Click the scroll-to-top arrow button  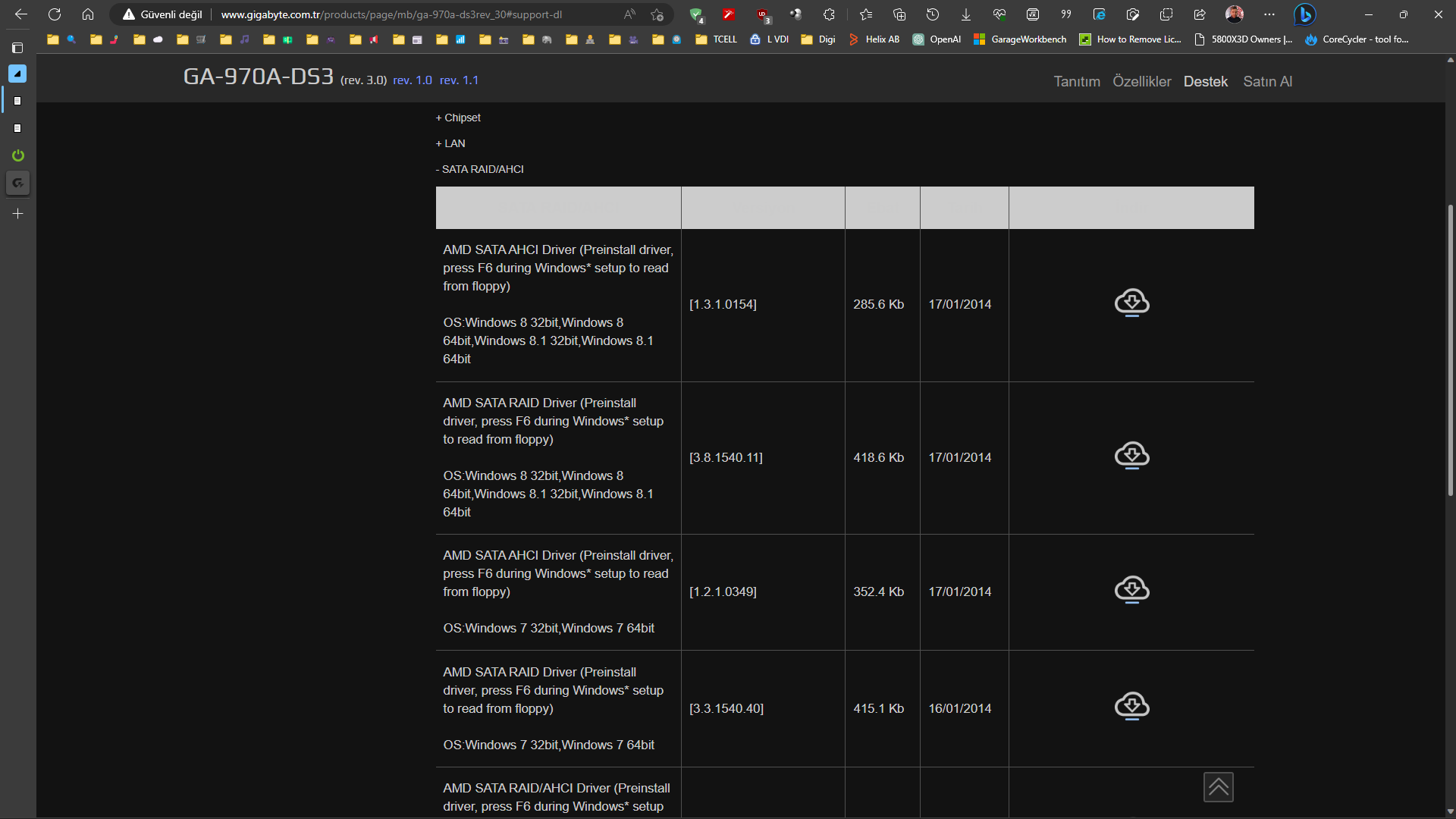point(1218,787)
